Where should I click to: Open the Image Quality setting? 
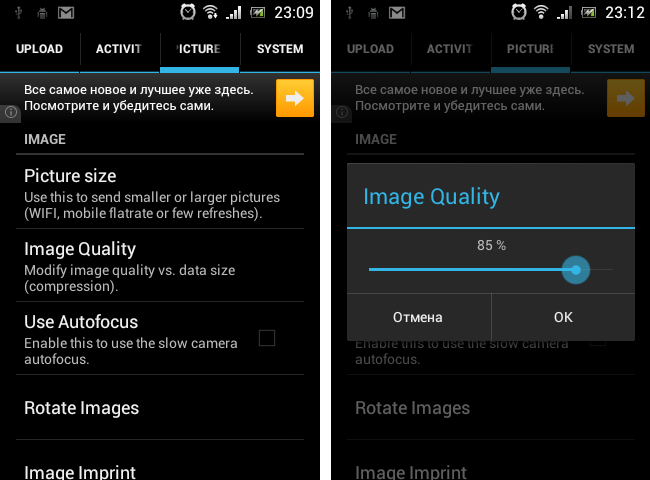point(160,266)
